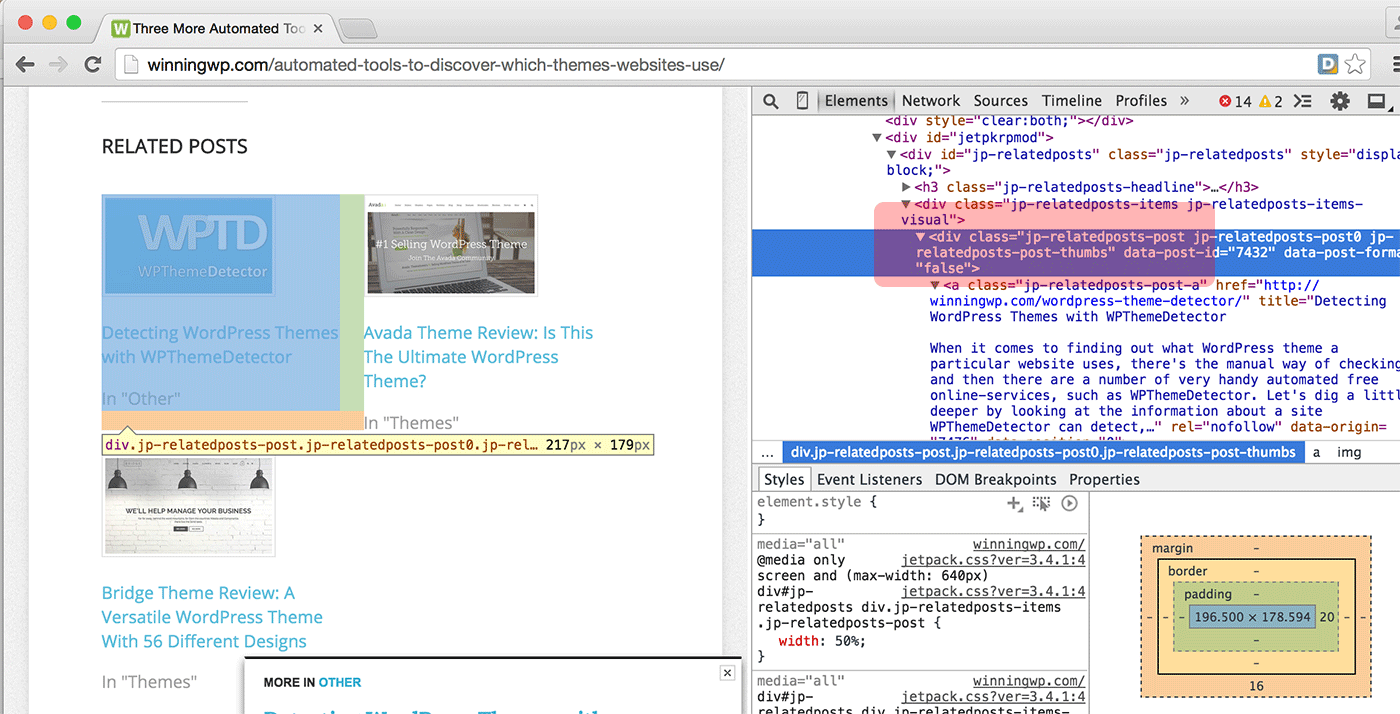Collapse the selected jp-relatedposts-post0 div node
This screenshot has height=714, width=1400.
tap(921, 237)
